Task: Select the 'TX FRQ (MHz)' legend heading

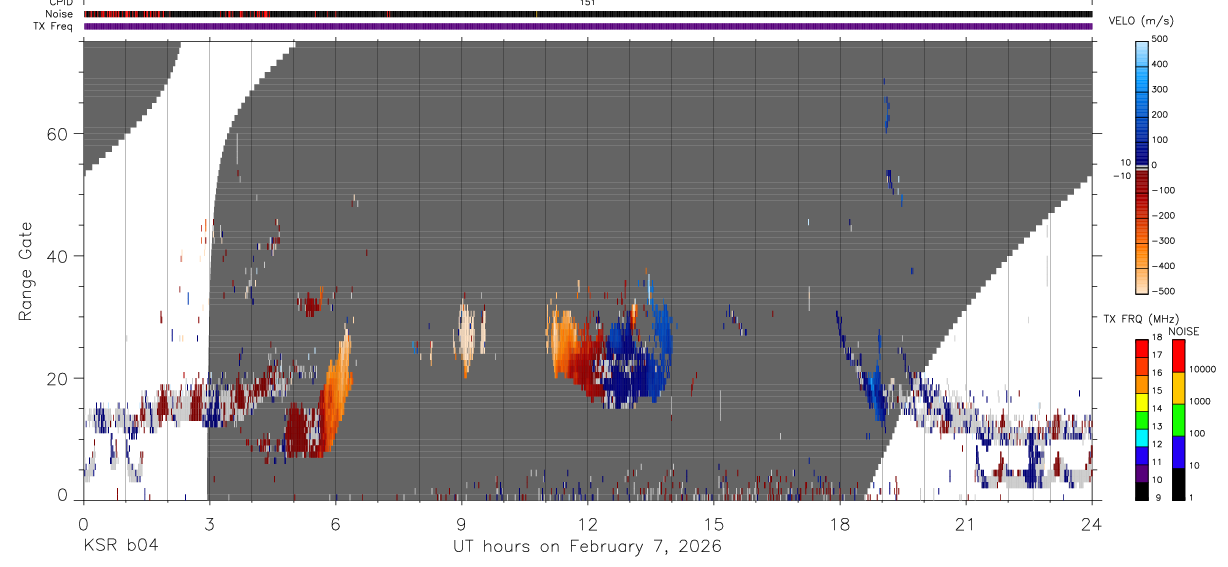Action: pyautogui.click(x=1142, y=319)
